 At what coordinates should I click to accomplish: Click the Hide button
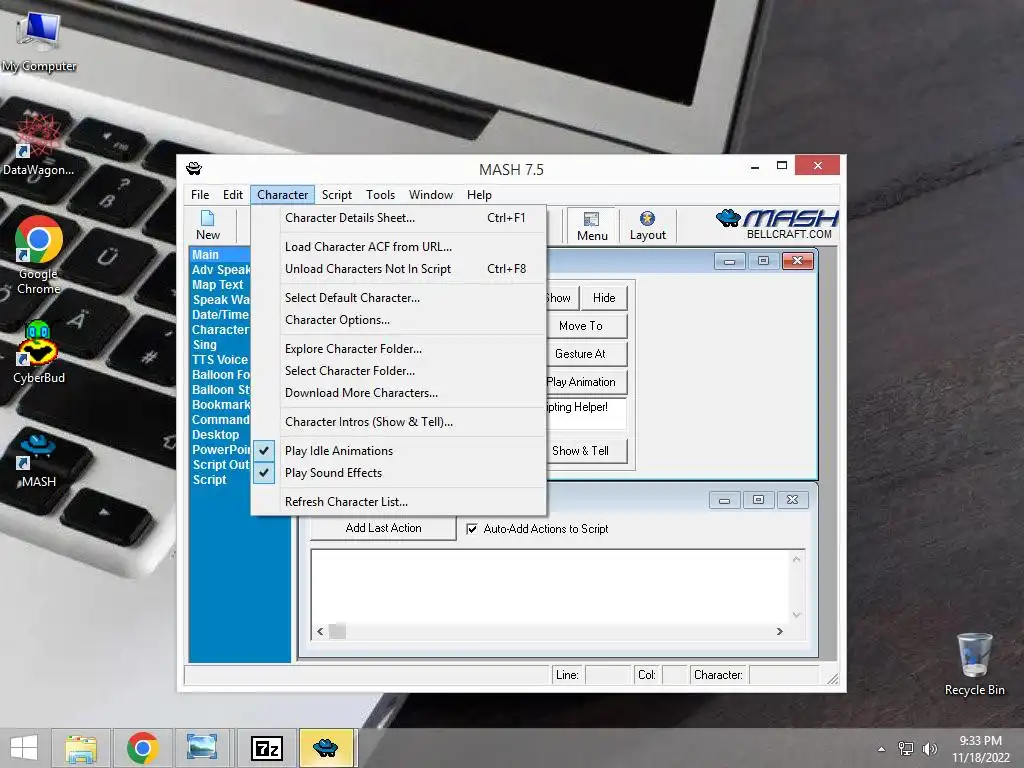pos(604,298)
